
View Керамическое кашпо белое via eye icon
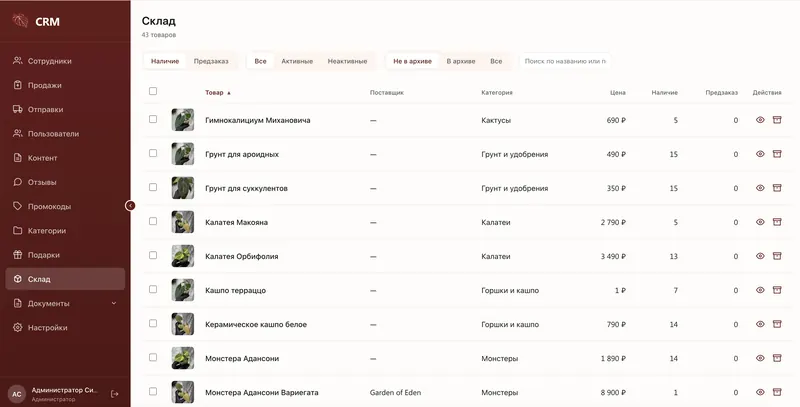[x=760, y=324]
